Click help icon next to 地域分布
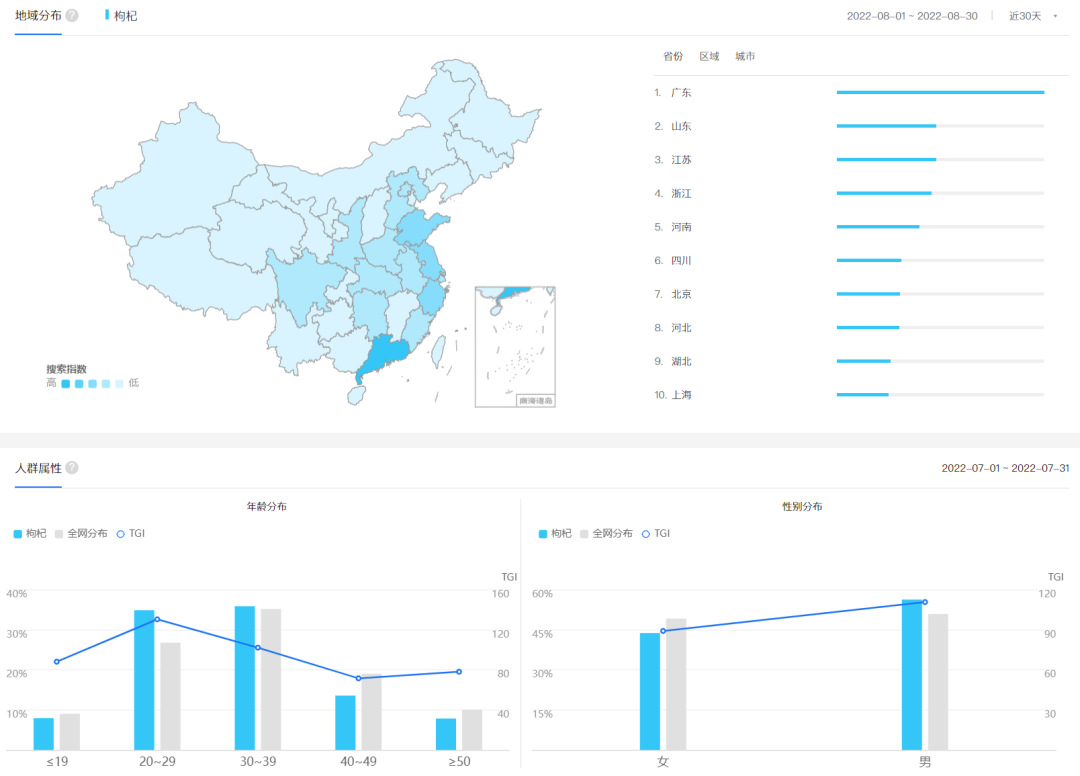 click(72, 16)
